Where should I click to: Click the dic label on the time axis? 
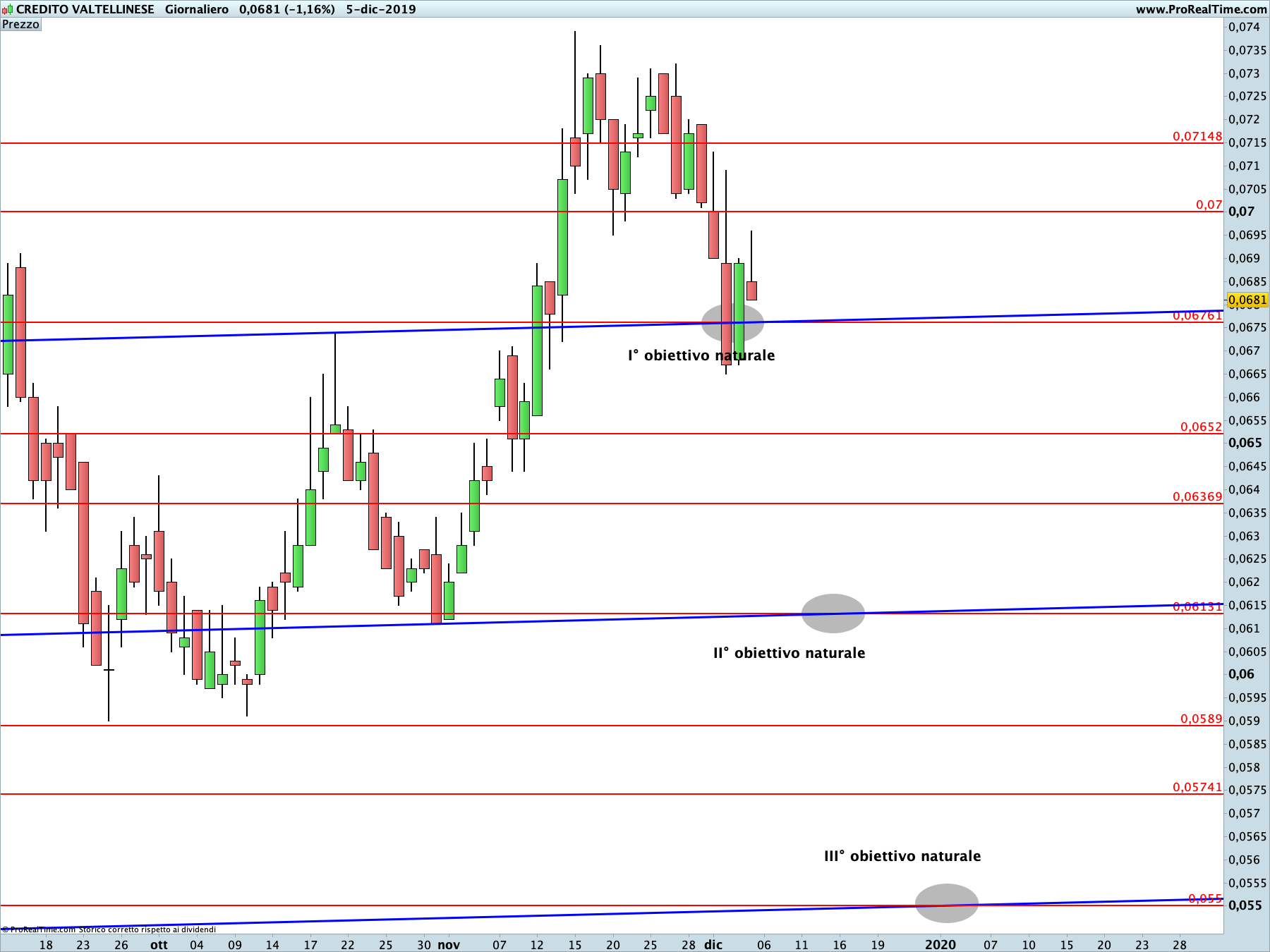[x=713, y=944]
